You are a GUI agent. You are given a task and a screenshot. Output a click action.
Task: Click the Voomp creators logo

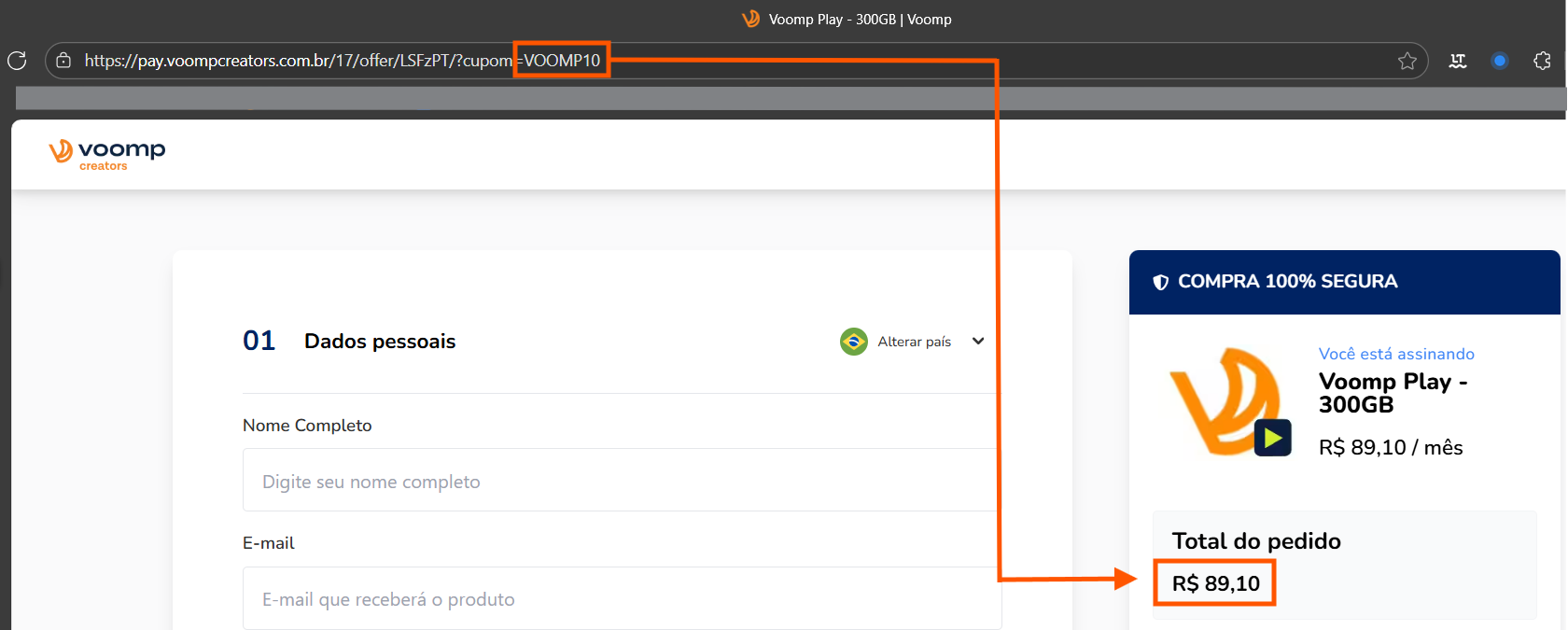(106, 154)
